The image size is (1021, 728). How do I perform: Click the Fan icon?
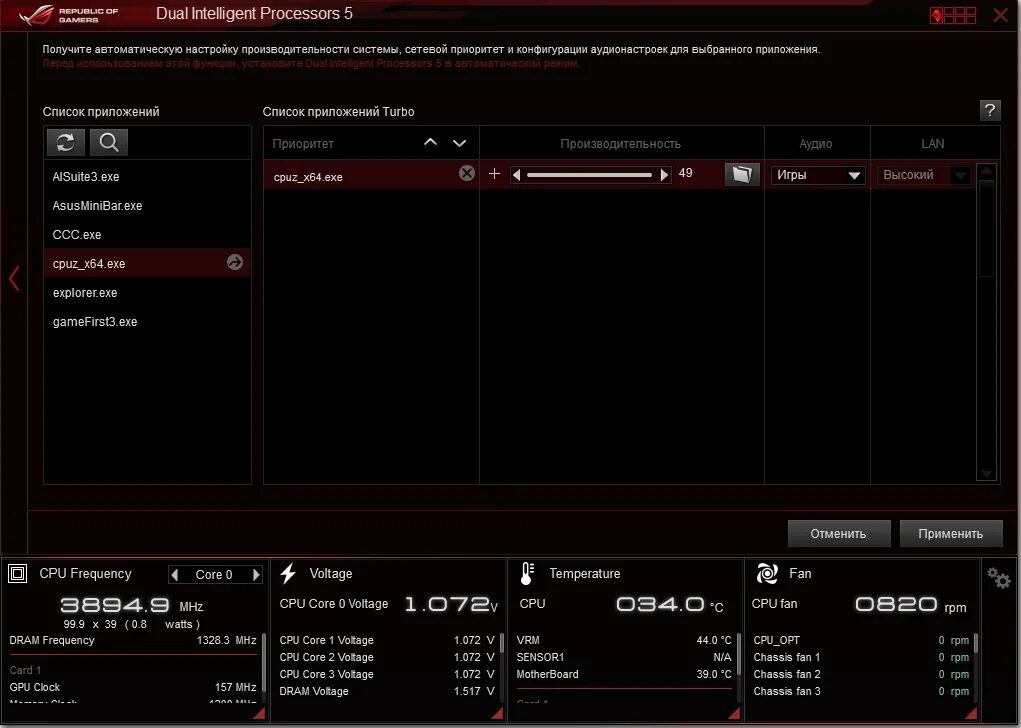point(767,574)
